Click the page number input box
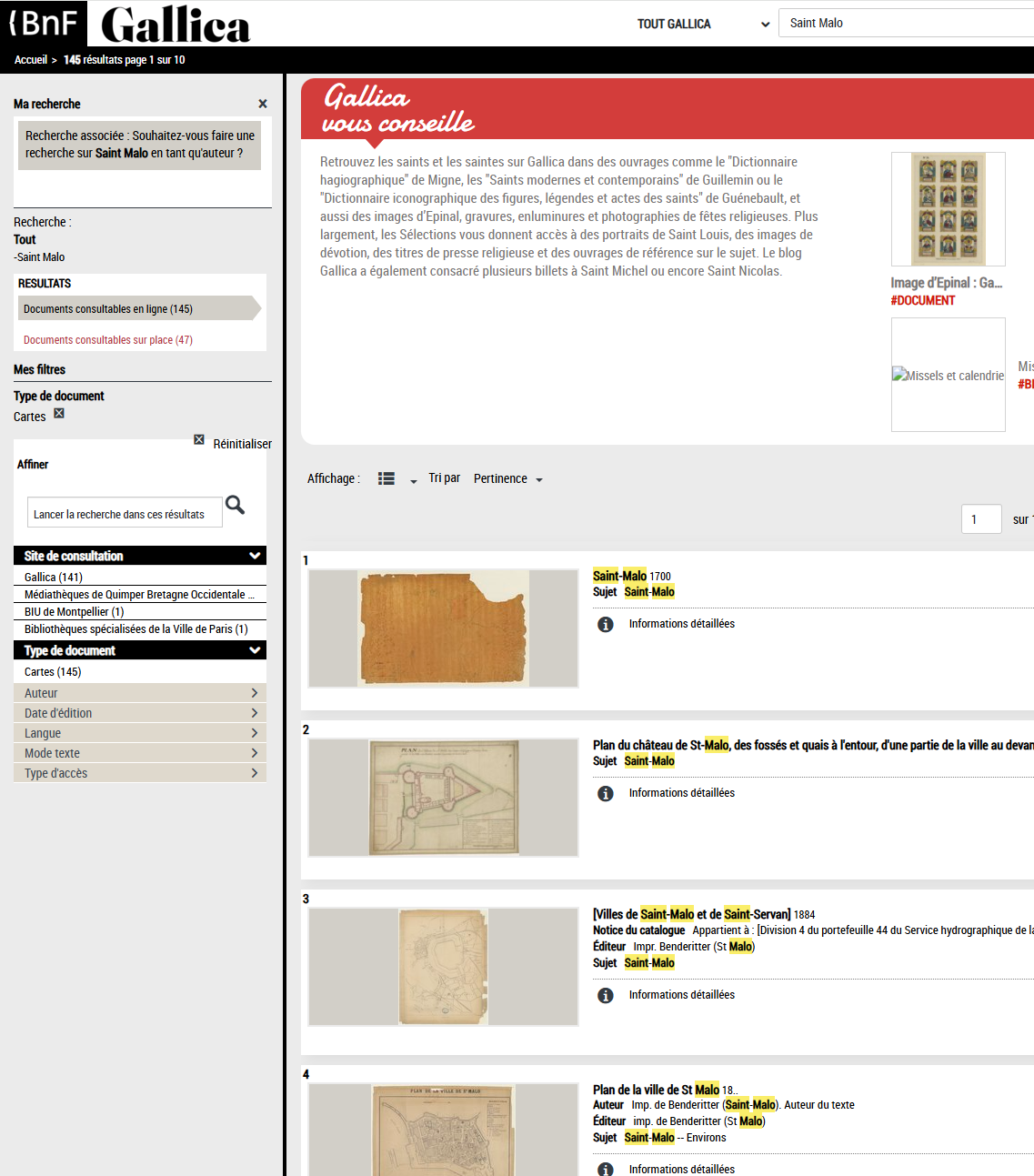 click(x=981, y=518)
